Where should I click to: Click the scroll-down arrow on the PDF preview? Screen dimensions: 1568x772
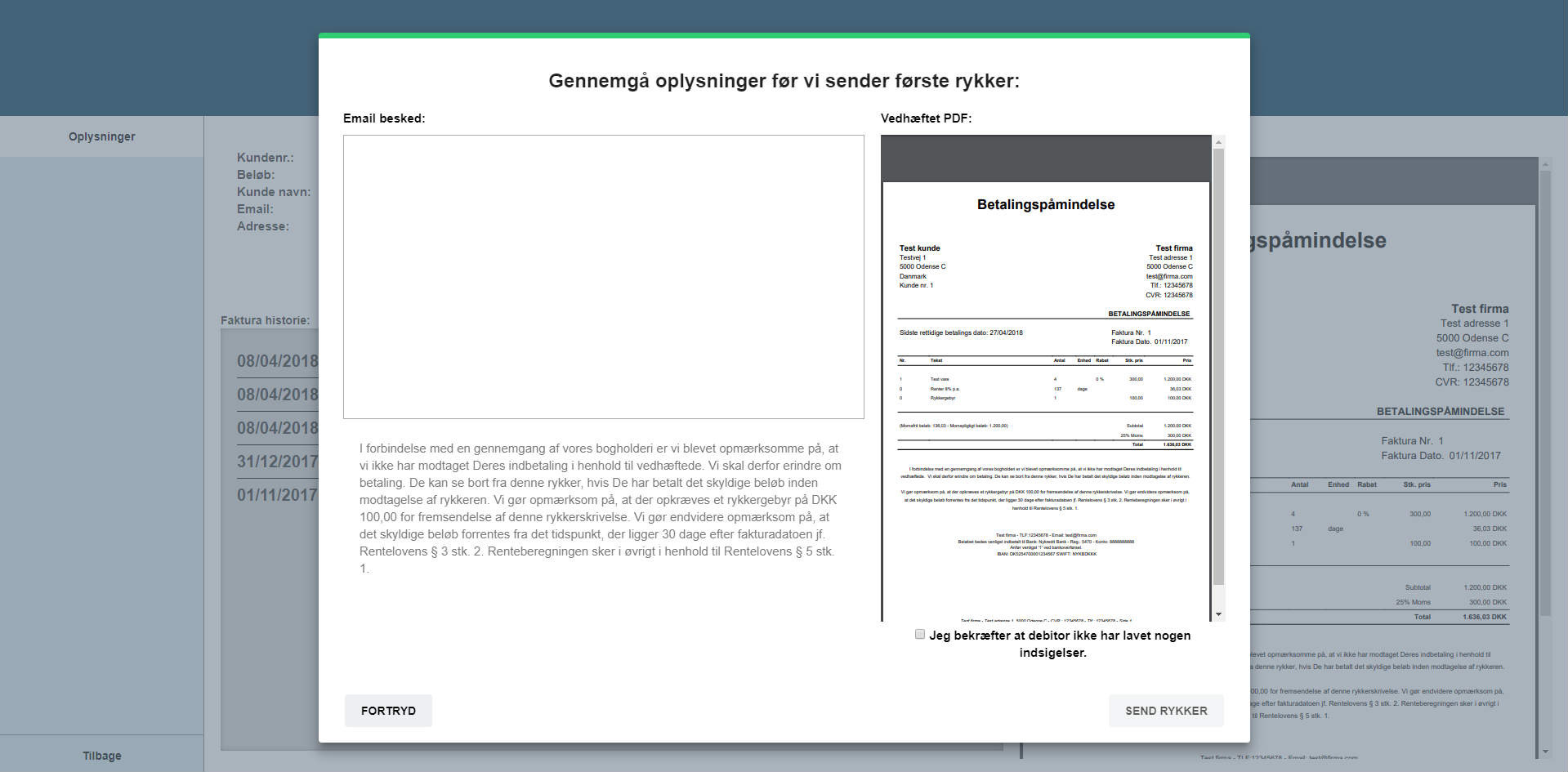[x=1219, y=614]
